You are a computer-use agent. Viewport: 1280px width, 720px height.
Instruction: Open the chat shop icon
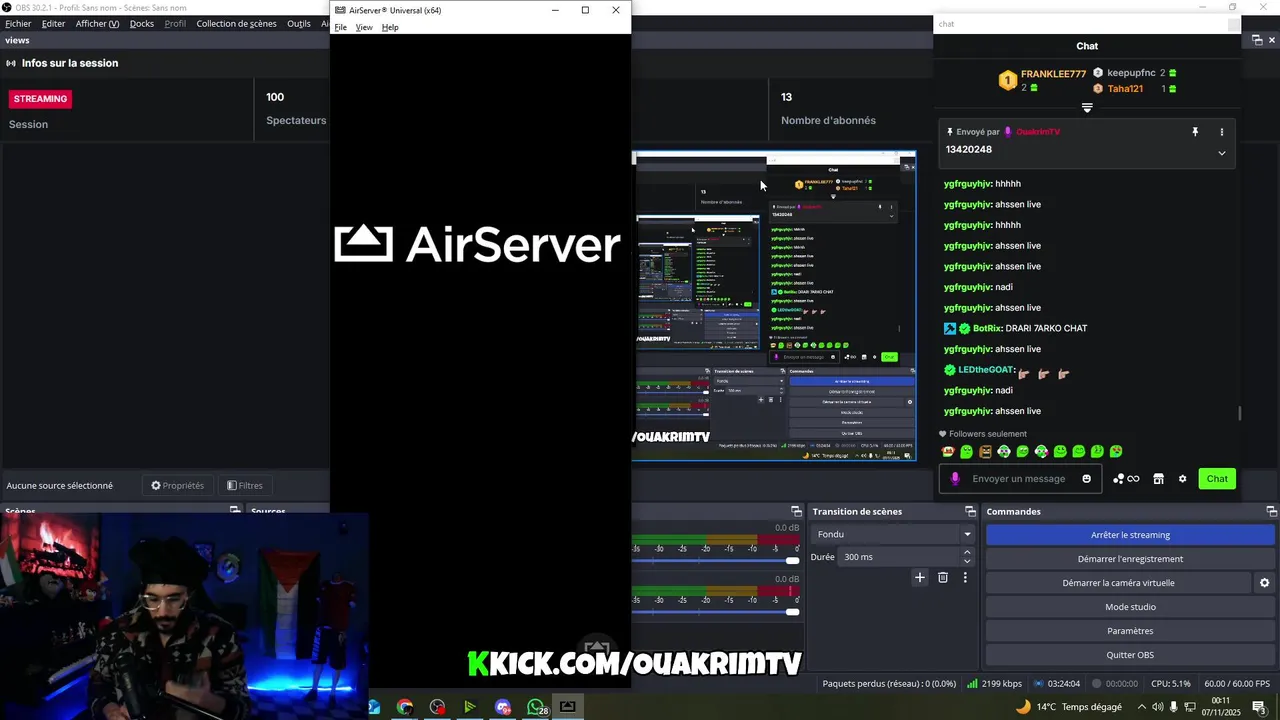pos(1158,479)
